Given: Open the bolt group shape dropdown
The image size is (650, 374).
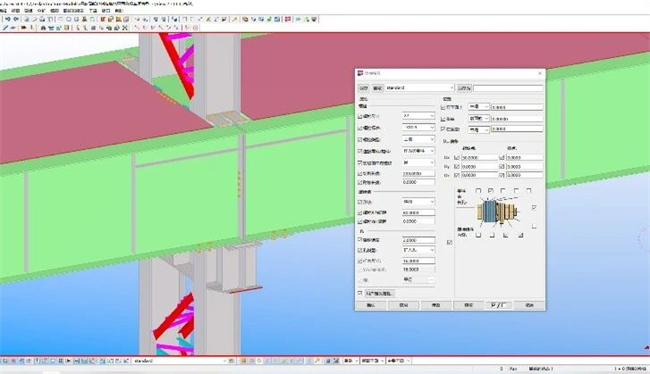Looking at the screenshot, I should click(x=418, y=202).
